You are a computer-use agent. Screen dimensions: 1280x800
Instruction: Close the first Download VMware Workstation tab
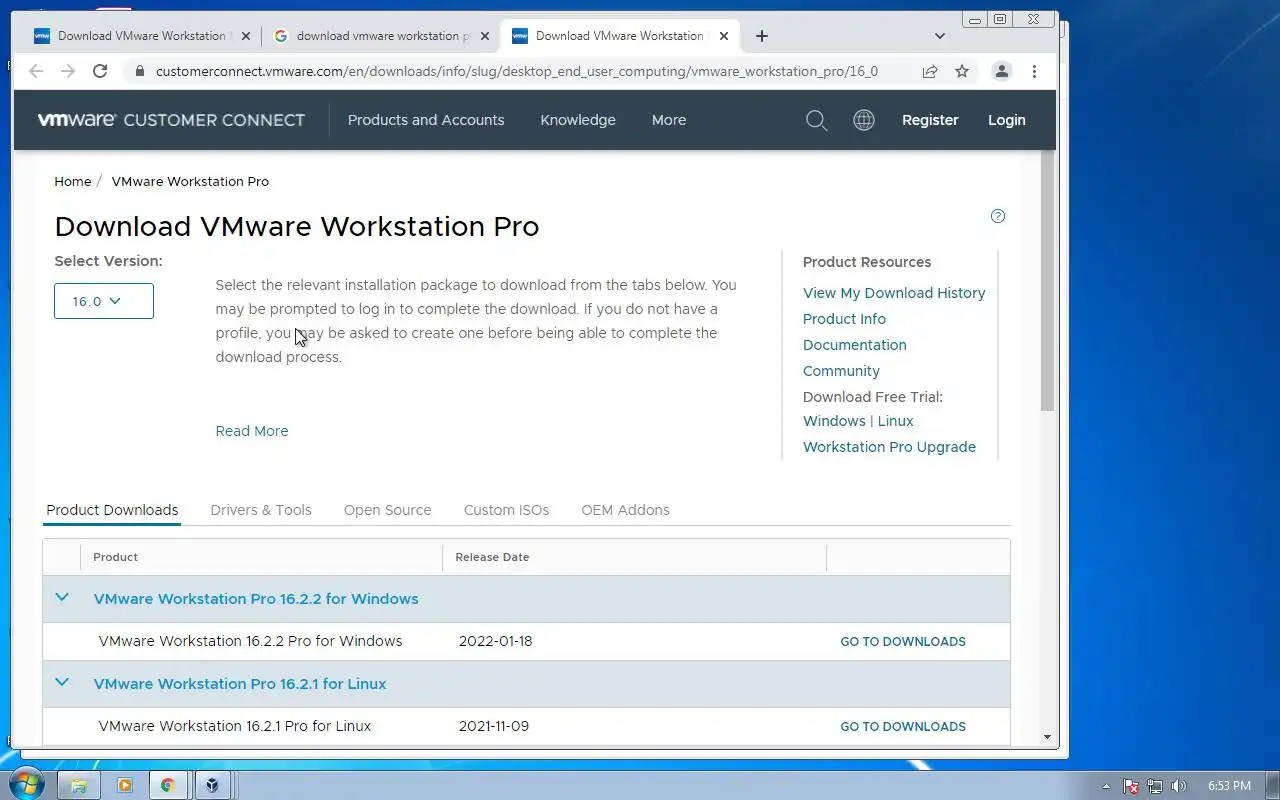point(246,36)
